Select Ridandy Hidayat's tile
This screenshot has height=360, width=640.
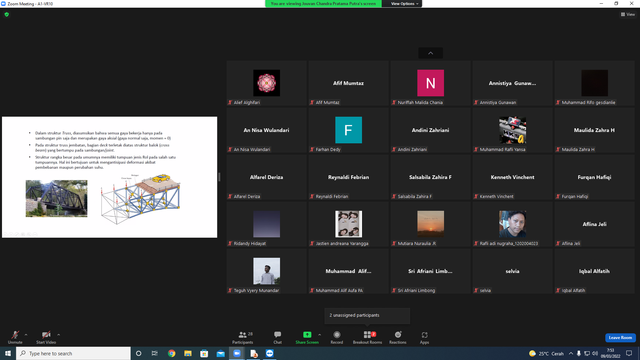(267, 224)
